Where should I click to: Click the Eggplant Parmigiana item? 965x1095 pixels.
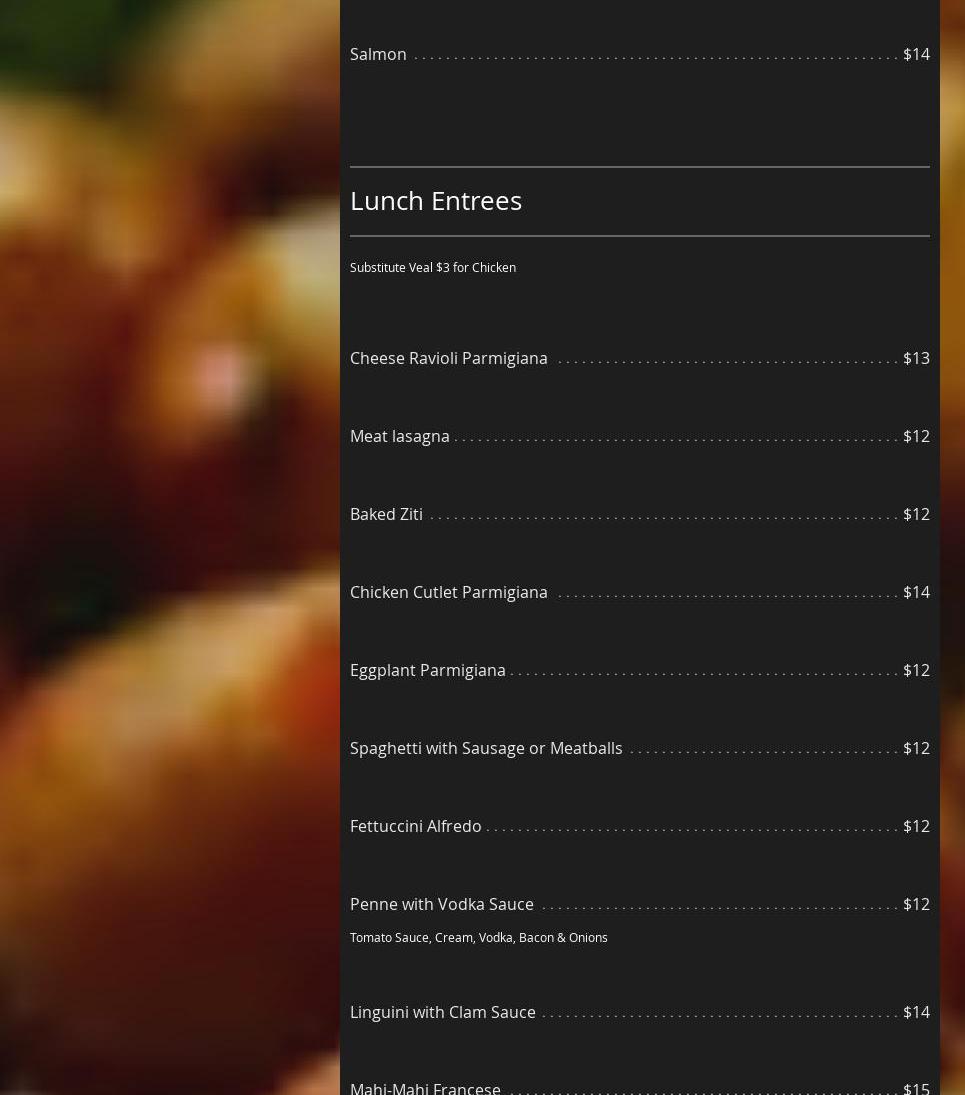tap(428, 670)
